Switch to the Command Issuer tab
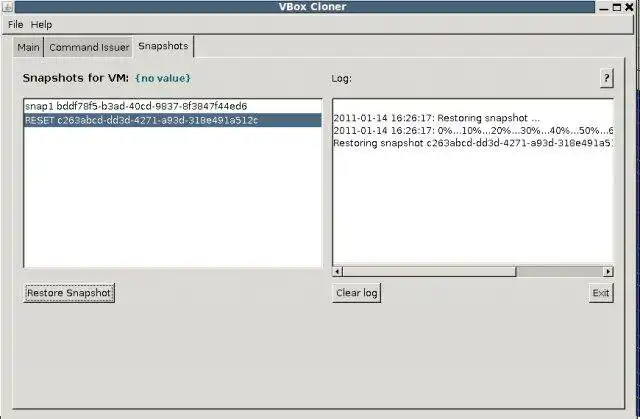The height and width of the screenshot is (419, 640). tap(89, 47)
